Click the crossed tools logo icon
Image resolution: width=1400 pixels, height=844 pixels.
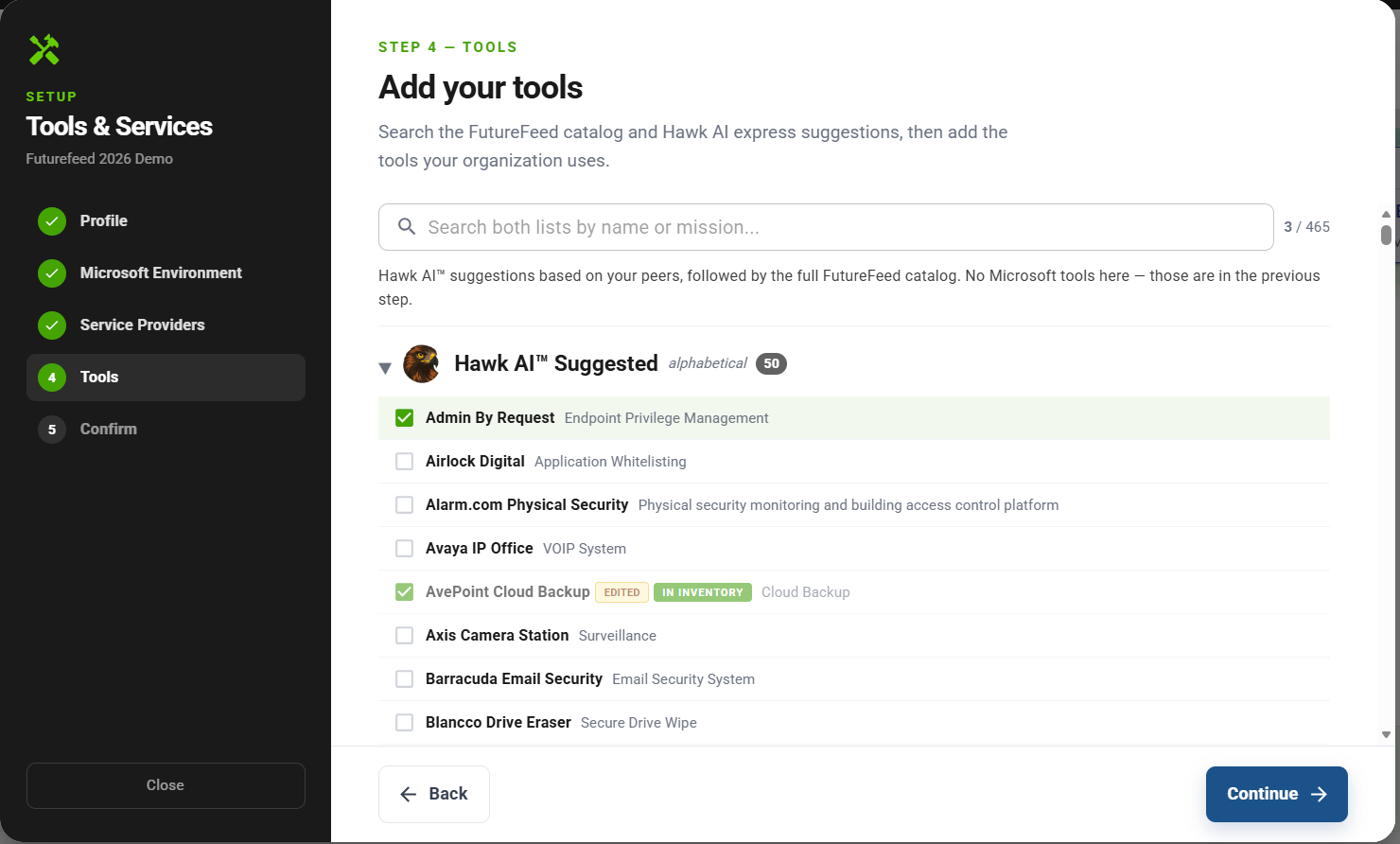[44, 49]
